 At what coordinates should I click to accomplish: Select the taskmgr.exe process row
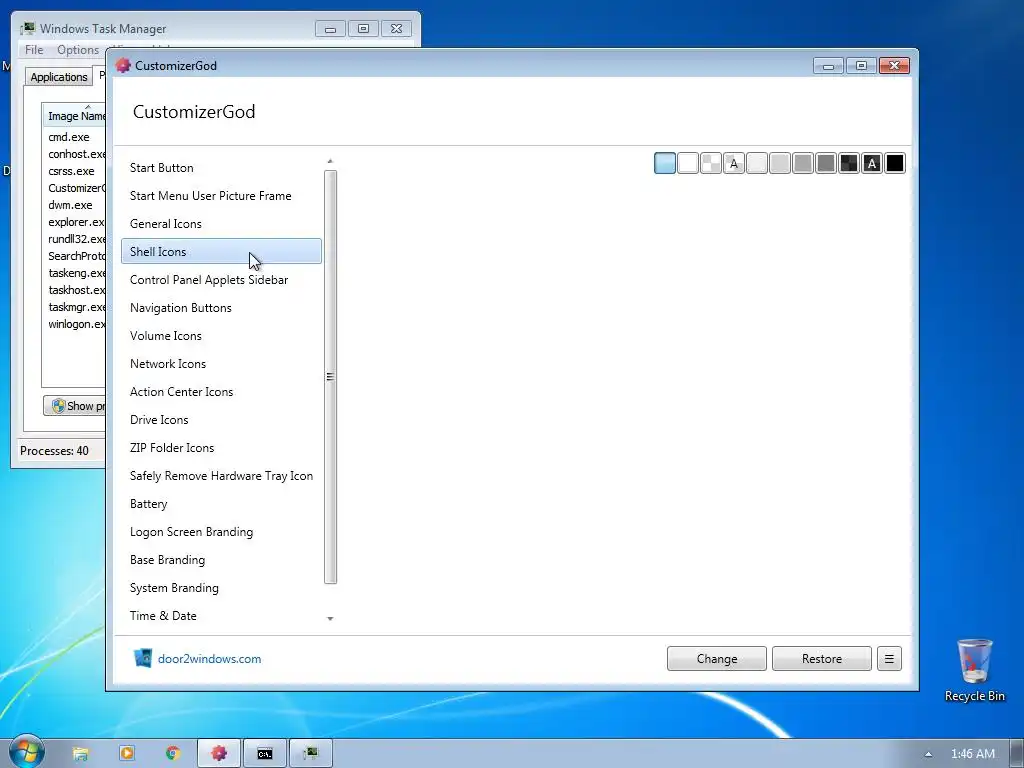tap(74, 307)
